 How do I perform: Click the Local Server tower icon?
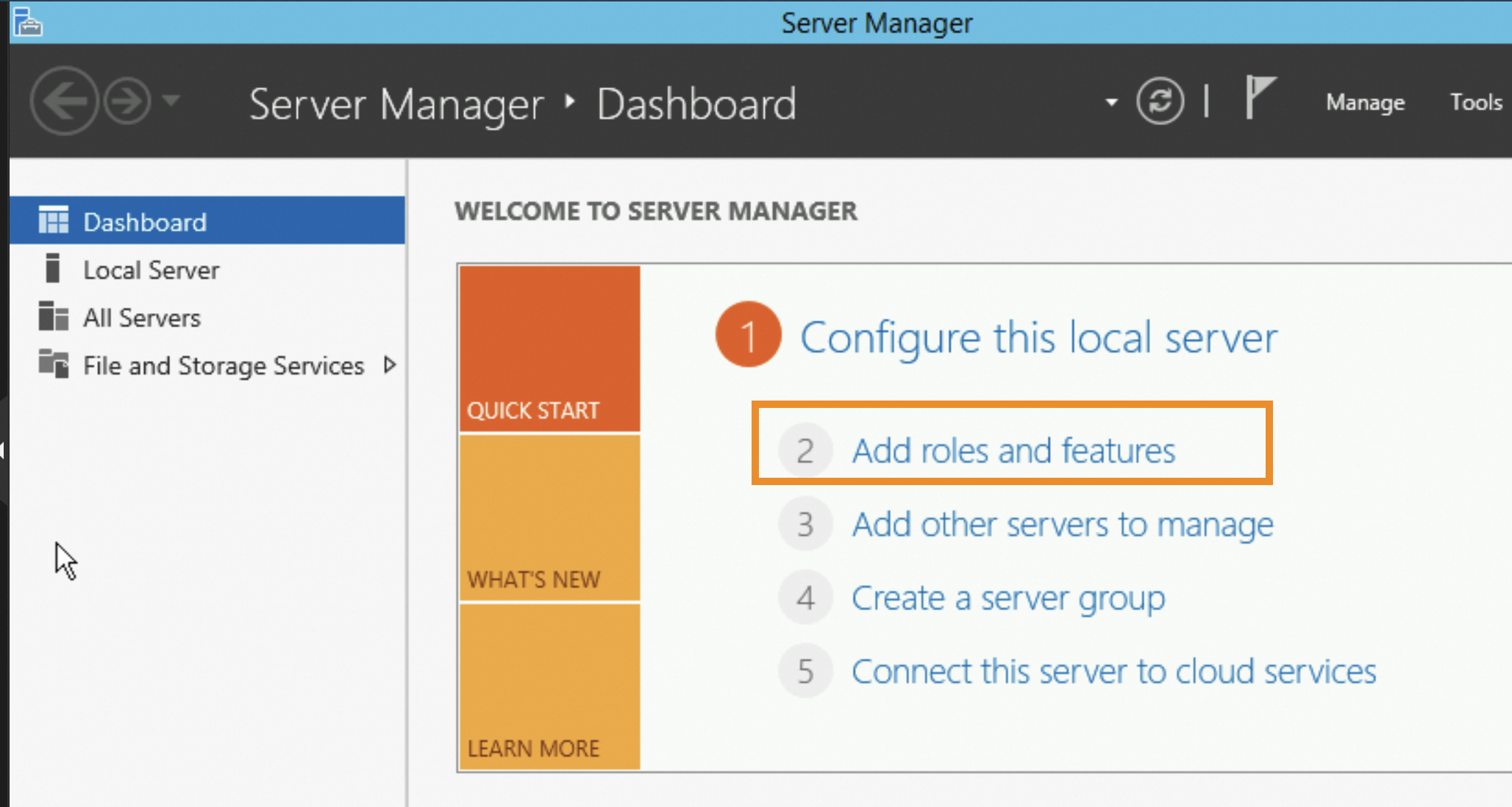(x=52, y=268)
